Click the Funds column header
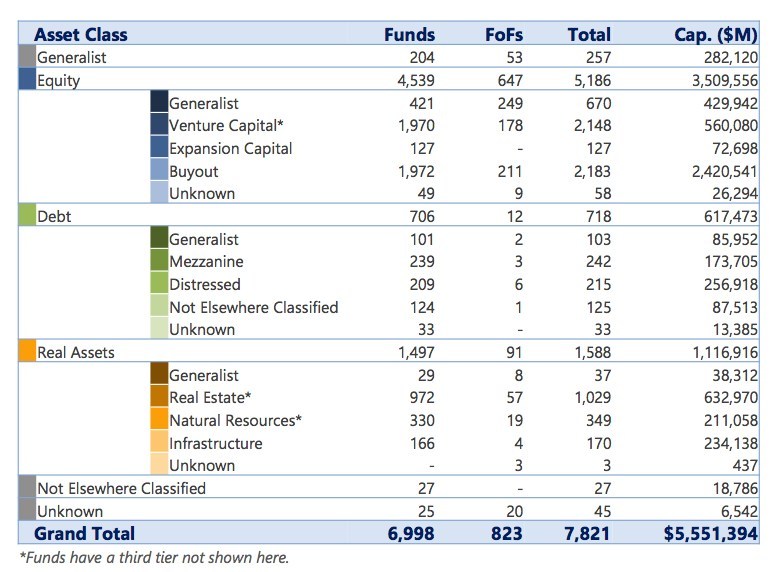784x572 pixels. click(409, 34)
